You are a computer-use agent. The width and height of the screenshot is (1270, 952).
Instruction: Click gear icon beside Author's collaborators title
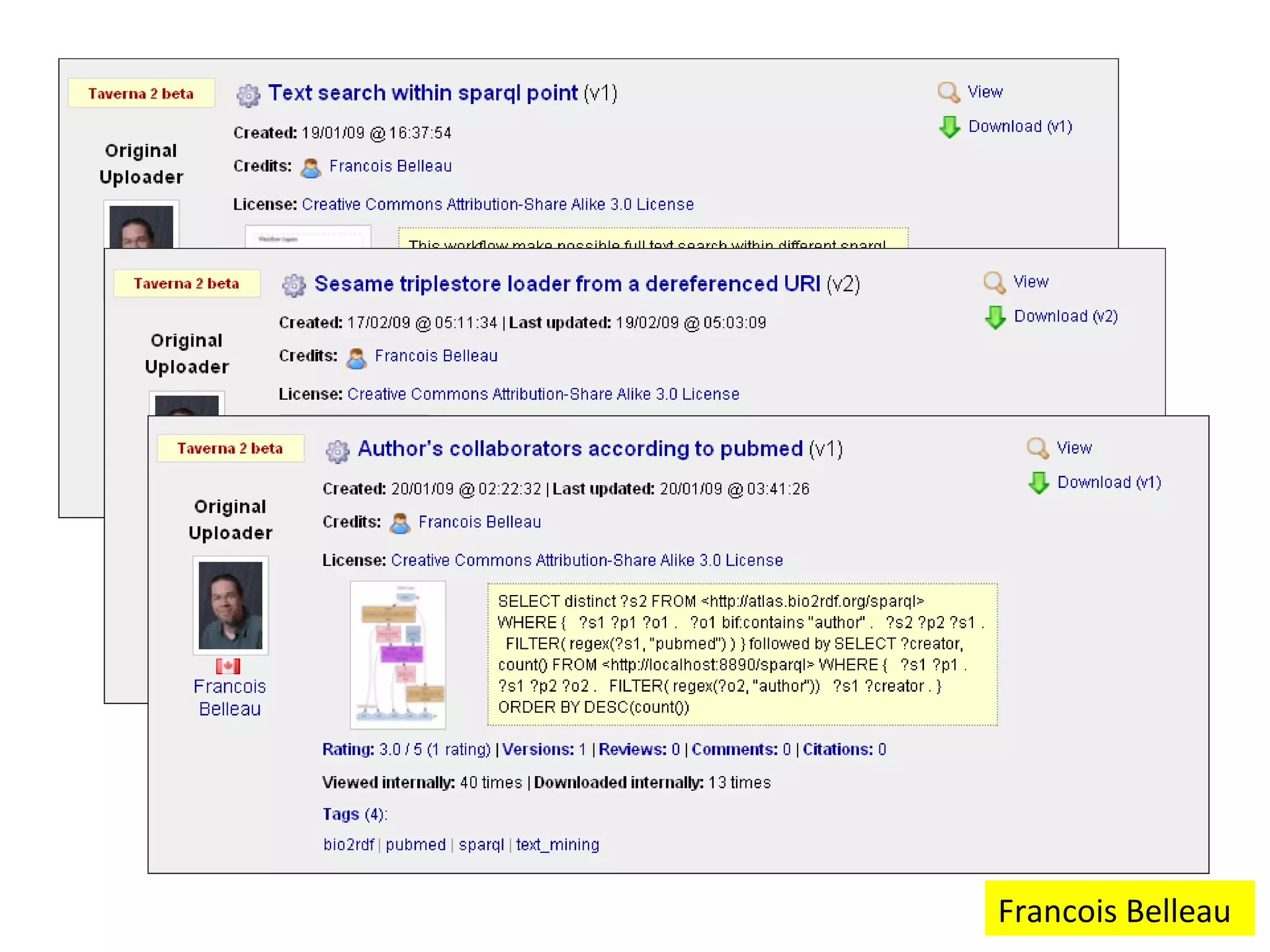pyautogui.click(x=337, y=451)
